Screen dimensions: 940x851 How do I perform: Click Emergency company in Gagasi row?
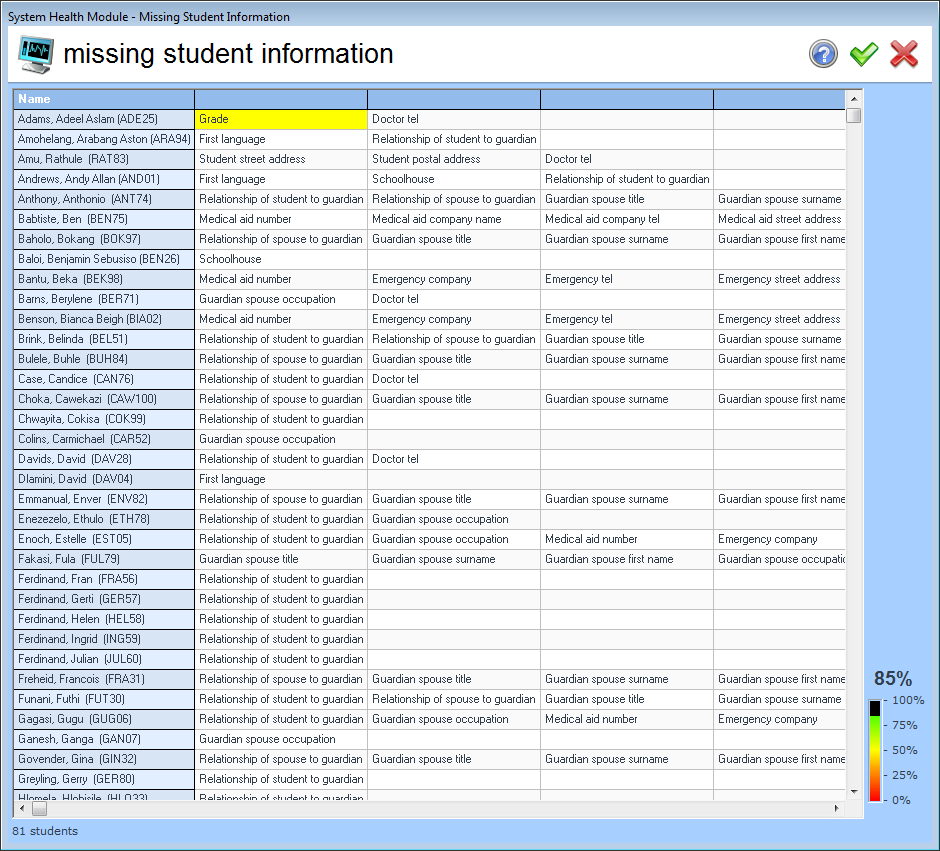[780, 719]
